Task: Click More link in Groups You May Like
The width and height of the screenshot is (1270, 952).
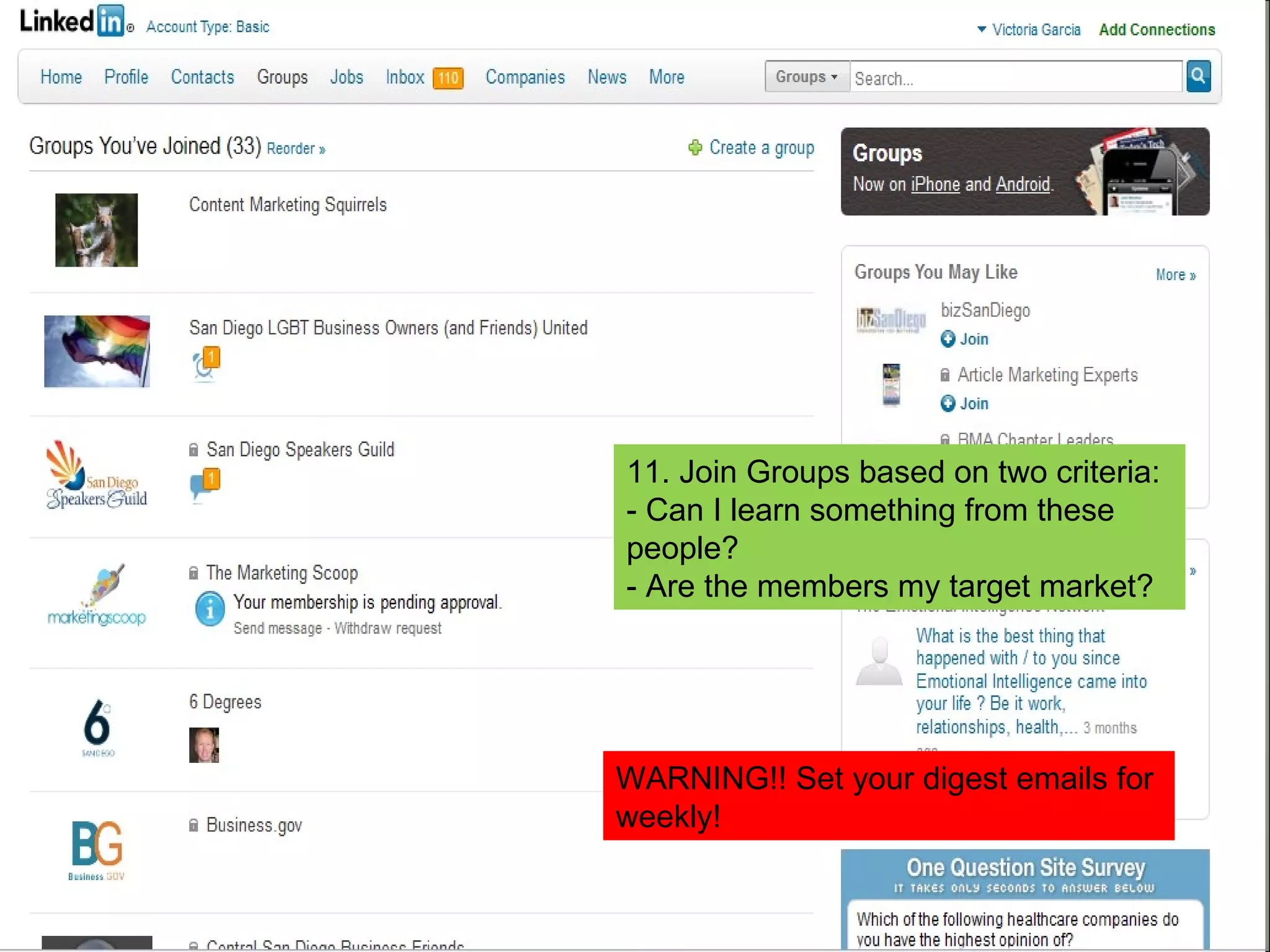Action: (x=1176, y=275)
